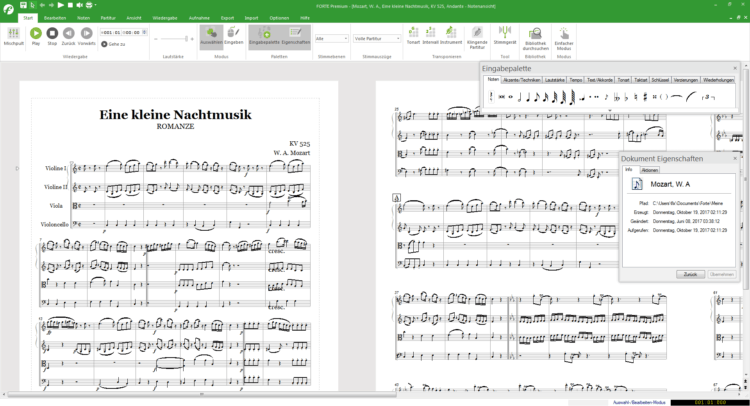Open Bibliothek durchsuchen

(x=536, y=38)
